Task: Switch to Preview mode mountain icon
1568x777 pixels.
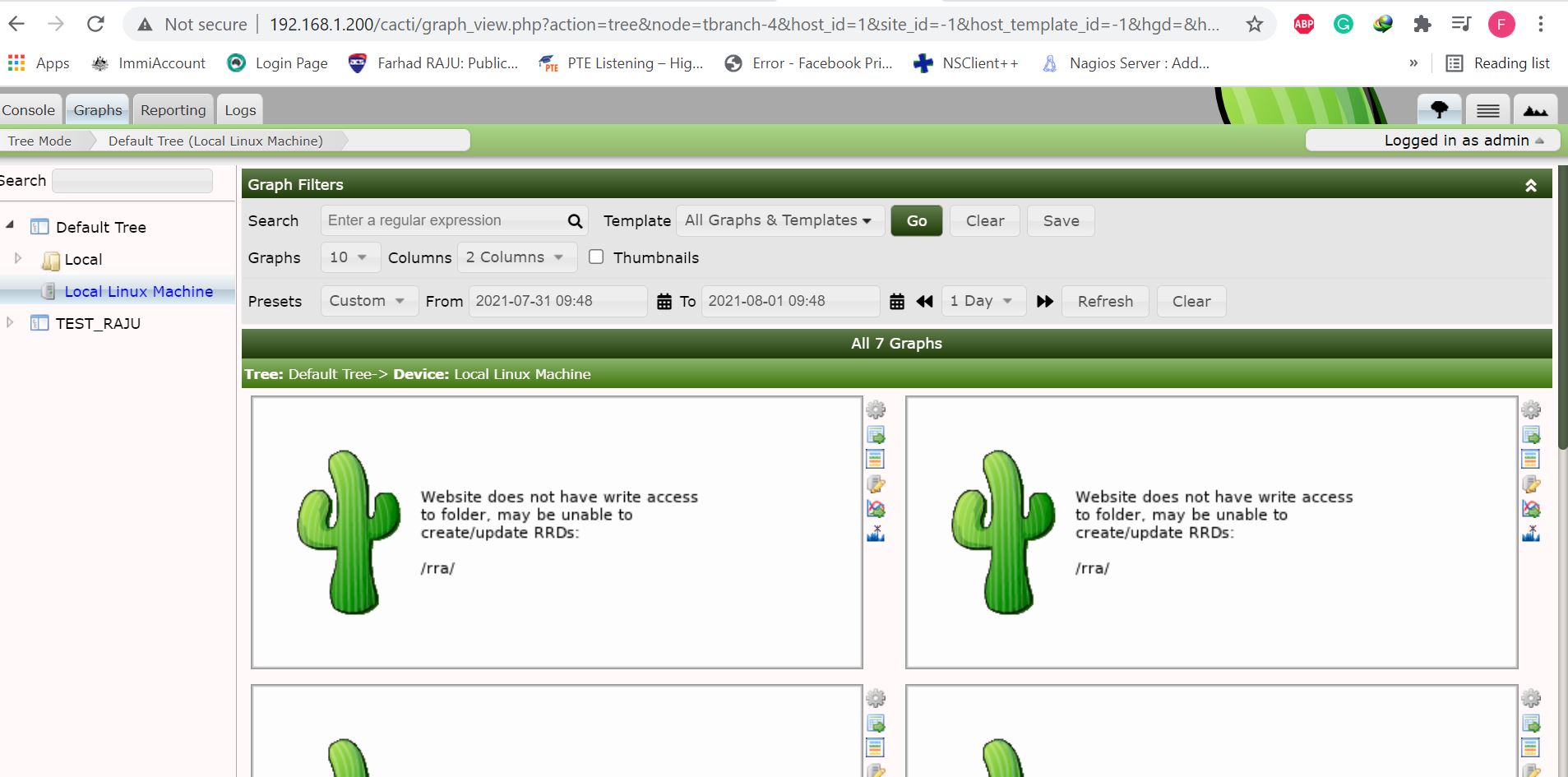Action: tap(1535, 109)
